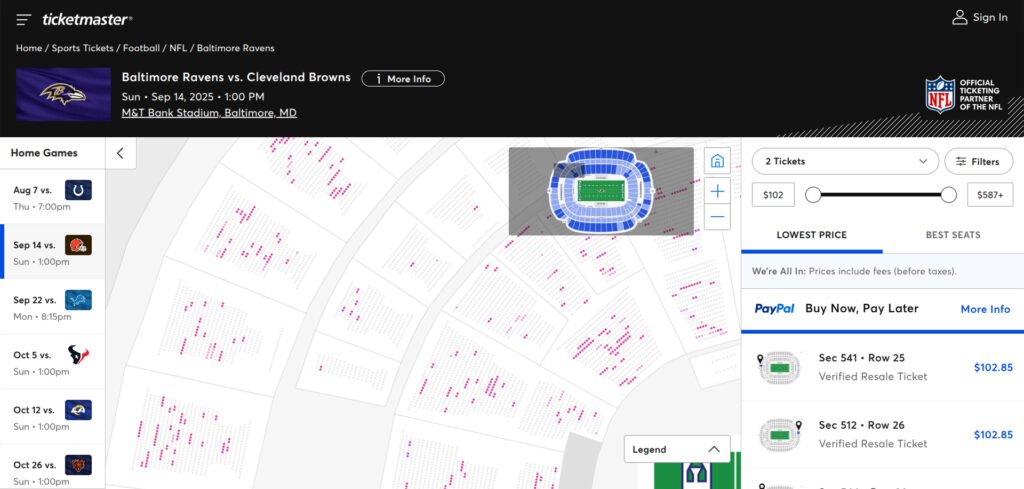This screenshot has height=489, width=1024.
Task: Select Detroit Lions game on Sep 22
Action: pyautogui.click(x=52, y=307)
